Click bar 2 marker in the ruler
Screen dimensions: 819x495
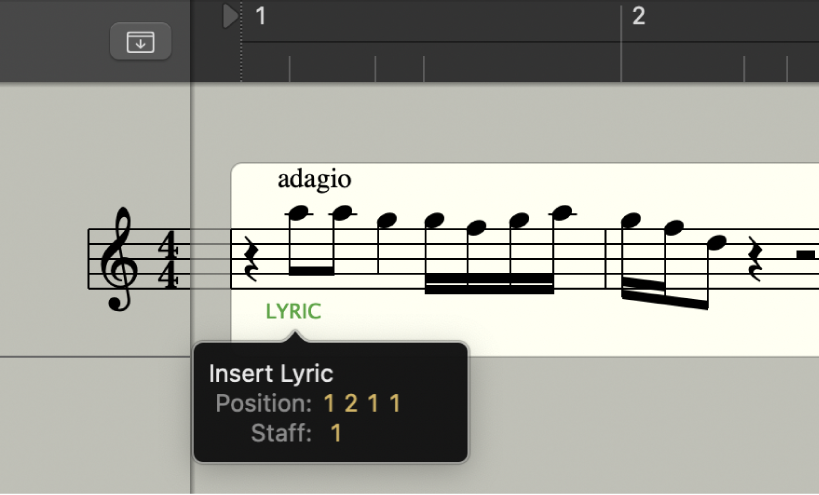[637, 16]
